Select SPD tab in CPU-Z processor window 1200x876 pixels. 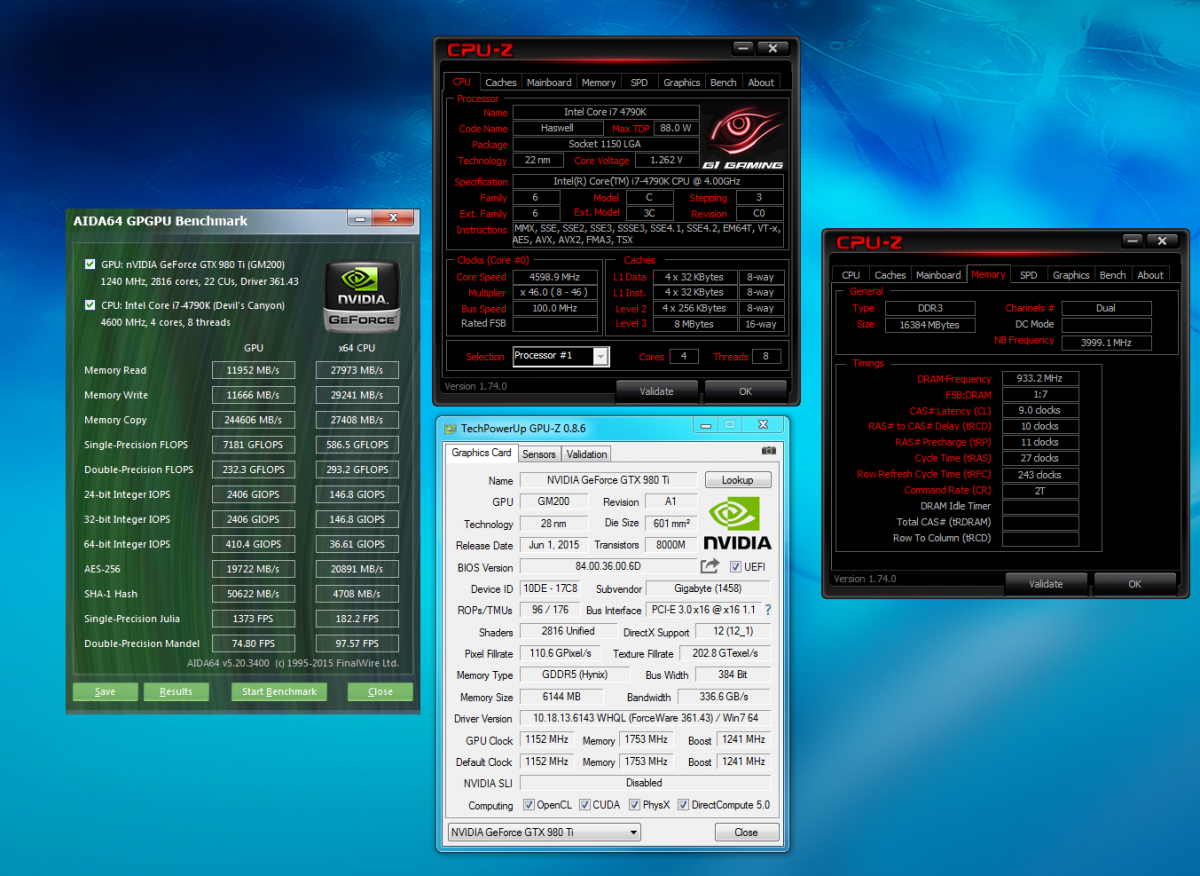click(x=639, y=83)
